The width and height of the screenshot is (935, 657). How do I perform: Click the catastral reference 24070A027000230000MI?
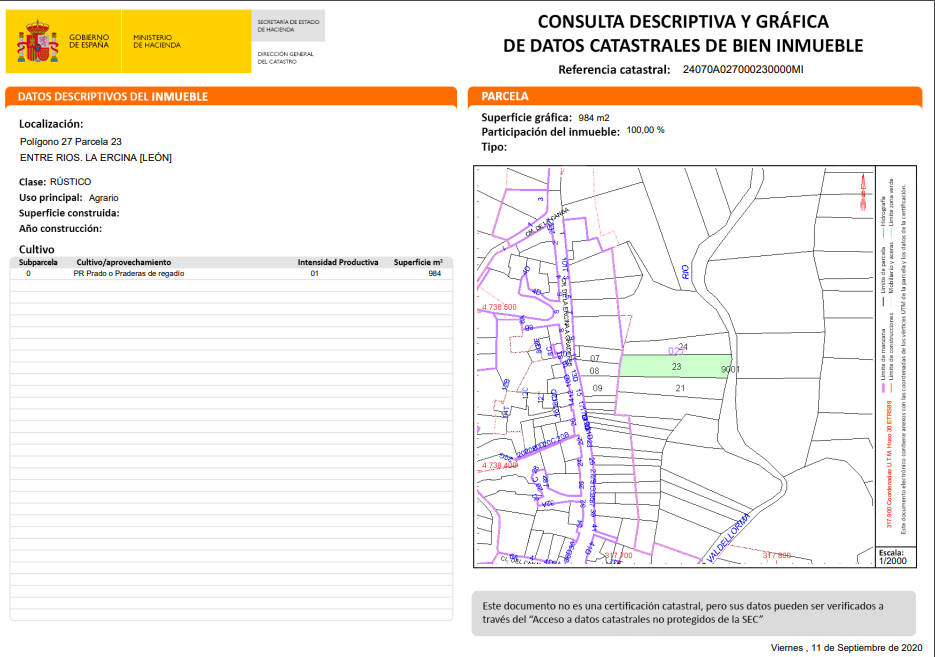[743, 69]
